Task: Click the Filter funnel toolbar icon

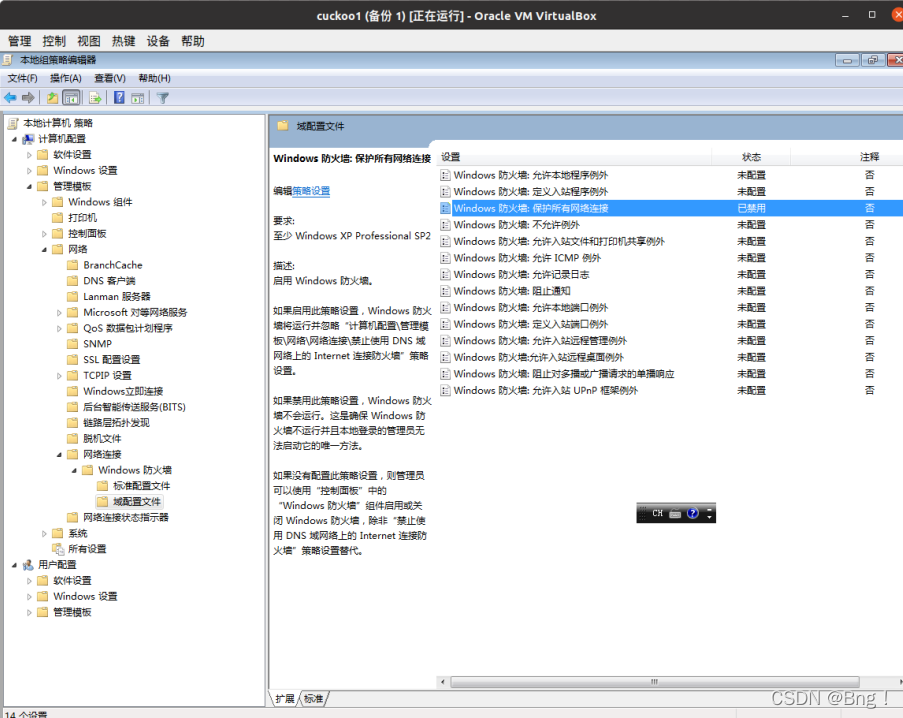Action: click(x=163, y=98)
